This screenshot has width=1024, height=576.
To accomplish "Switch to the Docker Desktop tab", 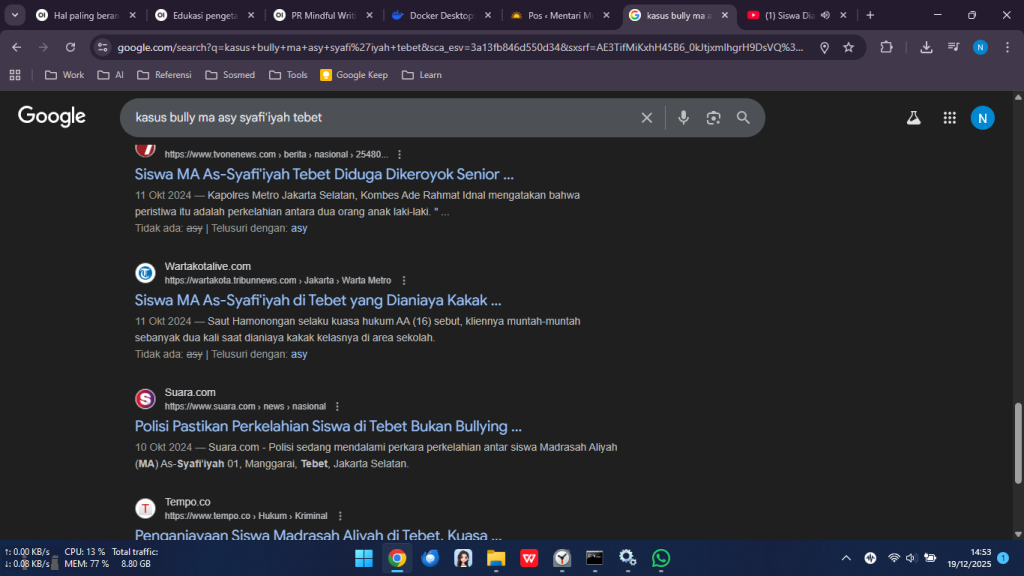I will pyautogui.click(x=440, y=15).
